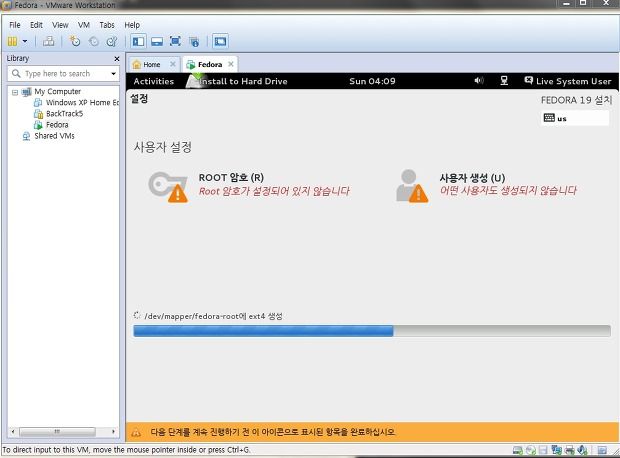Screen dimensions: 620x458
Task: Open the File menu
Action: pos(15,25)
